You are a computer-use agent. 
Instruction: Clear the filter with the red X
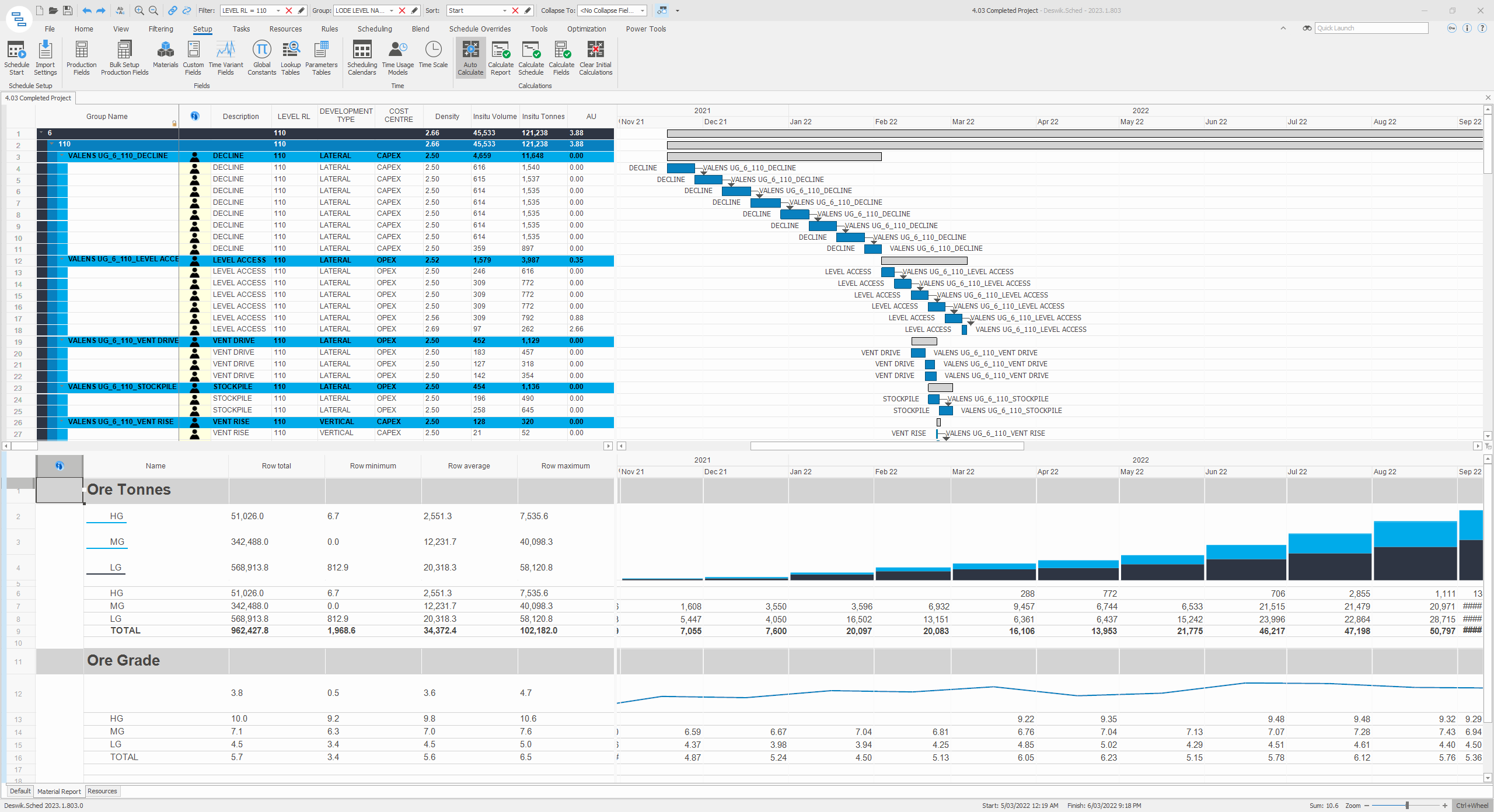289,10
